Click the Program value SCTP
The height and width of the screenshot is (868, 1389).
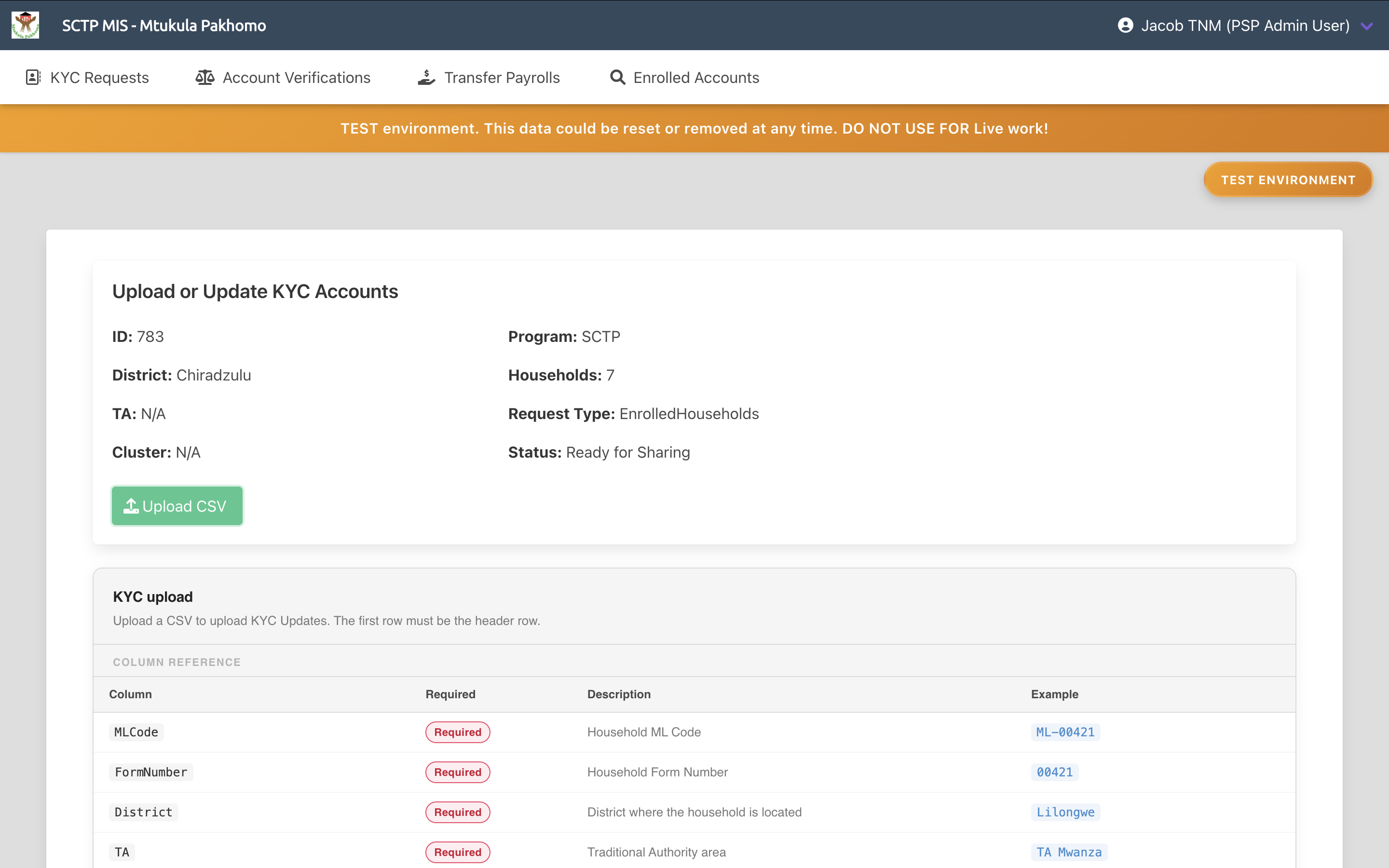coord(601,337)
